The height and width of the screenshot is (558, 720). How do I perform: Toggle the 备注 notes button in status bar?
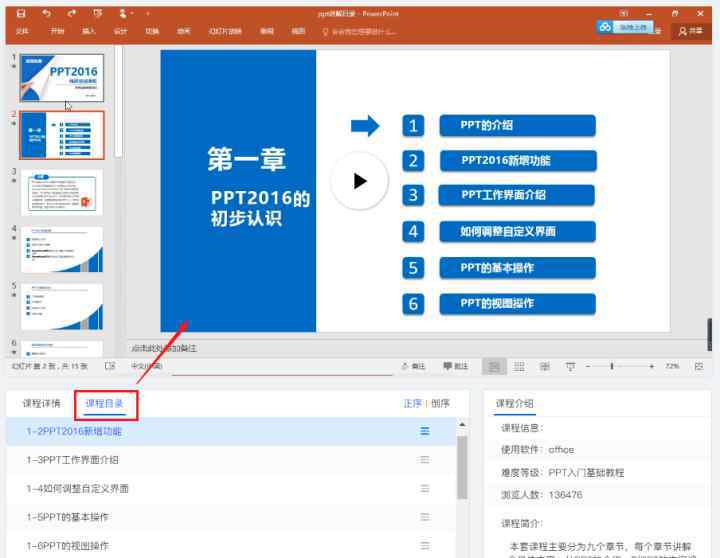click(413, 366)
